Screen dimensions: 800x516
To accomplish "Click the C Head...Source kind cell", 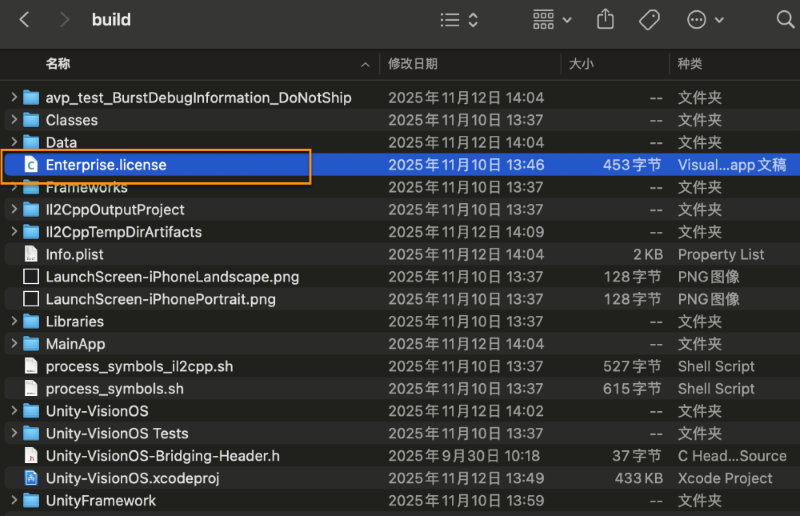I will [x=732, y=456].
